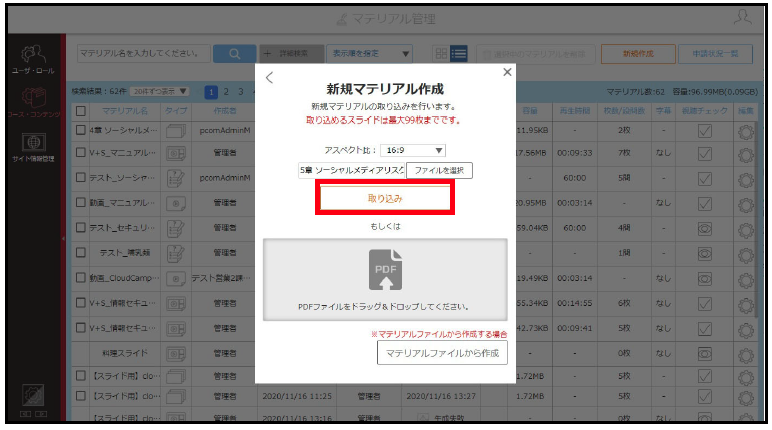
Task: Go to page 3 of results
Action: coord(241,92)
